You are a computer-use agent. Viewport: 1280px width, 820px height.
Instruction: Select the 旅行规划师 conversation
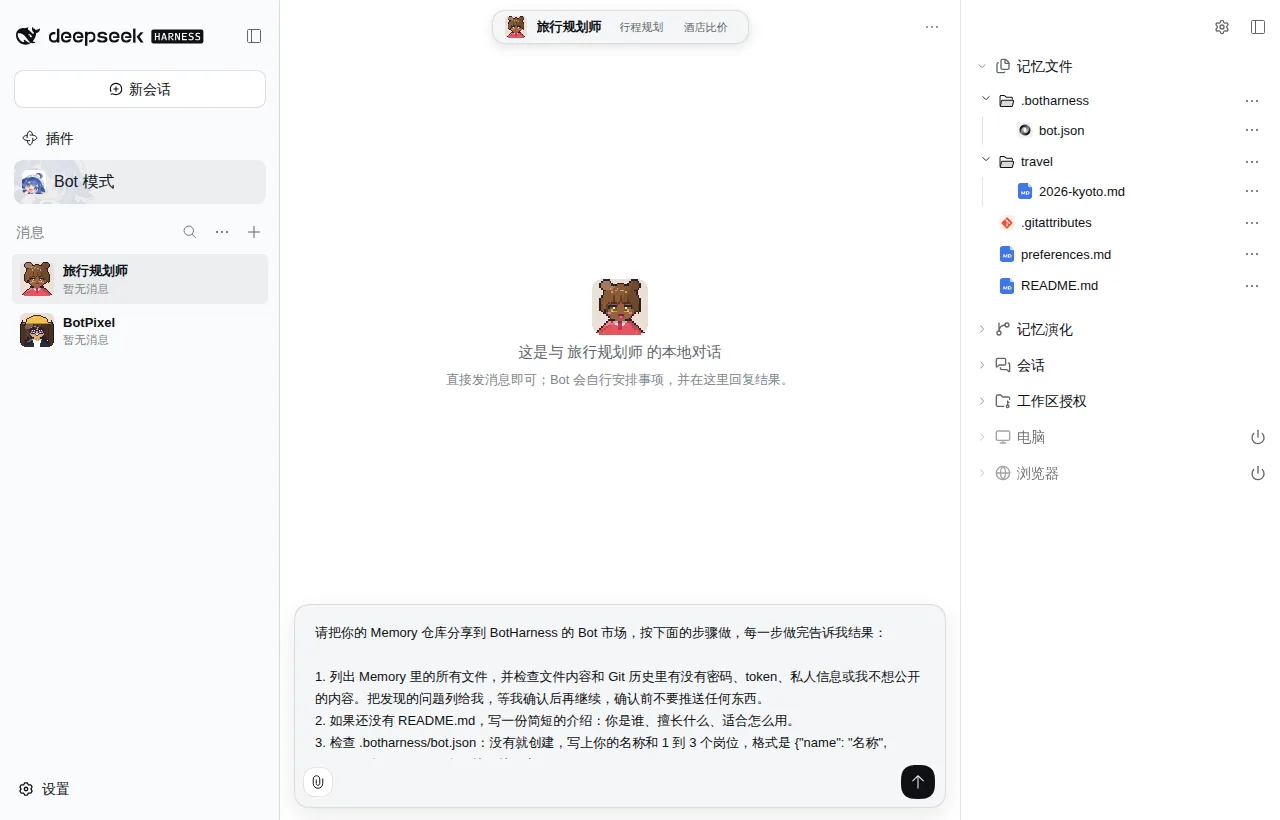pyautogui.click(x=140, y=279)
